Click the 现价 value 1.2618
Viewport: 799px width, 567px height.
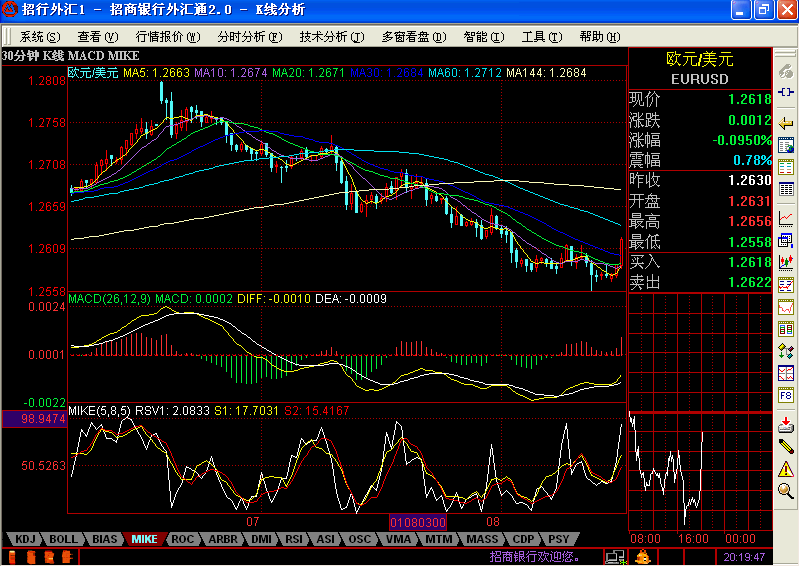[x=749, y=99]
